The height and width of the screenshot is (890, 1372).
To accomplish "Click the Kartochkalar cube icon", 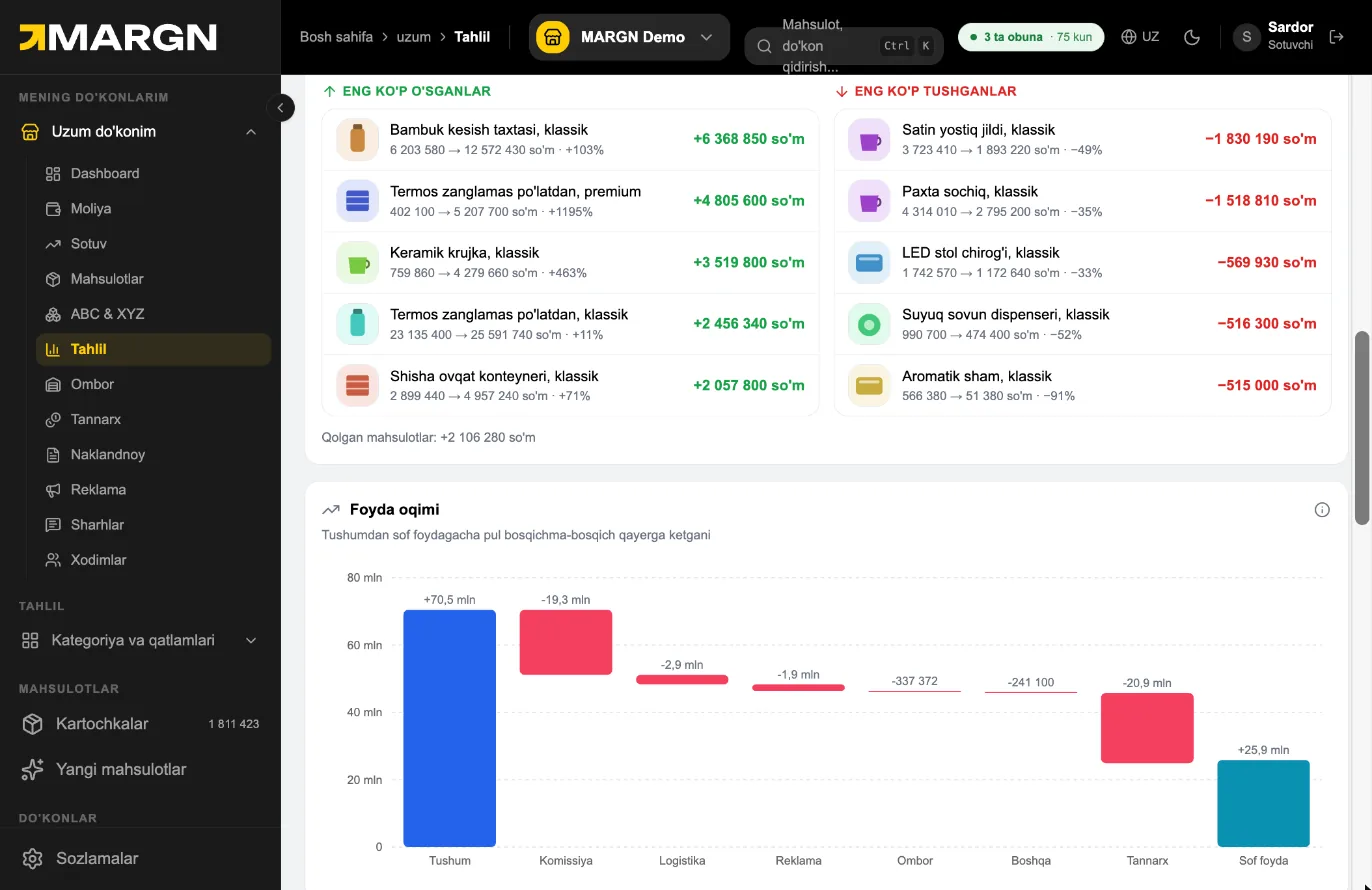I will (33, 724).
